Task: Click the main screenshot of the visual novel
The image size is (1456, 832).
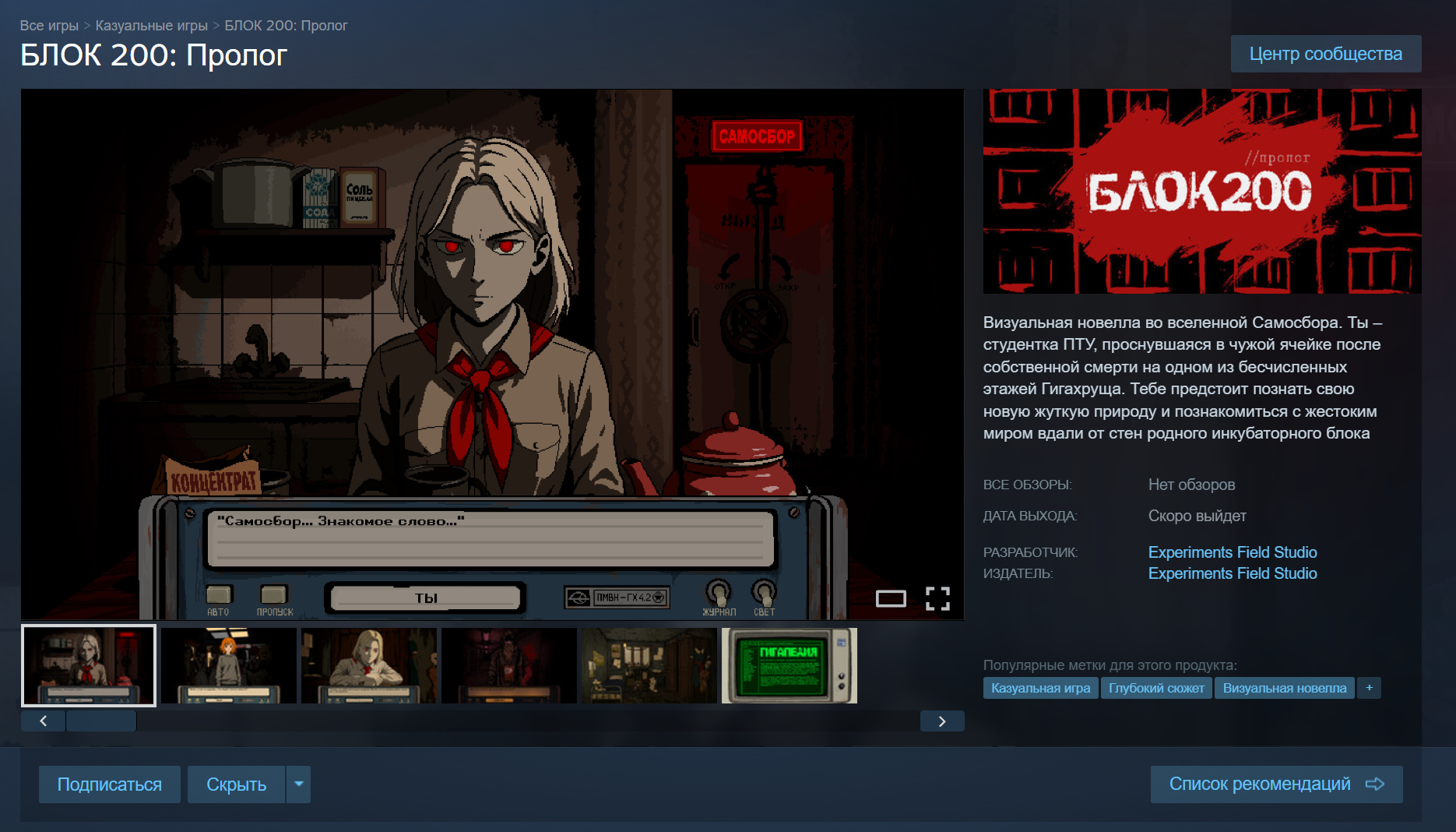Action: pyautogui.click(x=492, y=354)
